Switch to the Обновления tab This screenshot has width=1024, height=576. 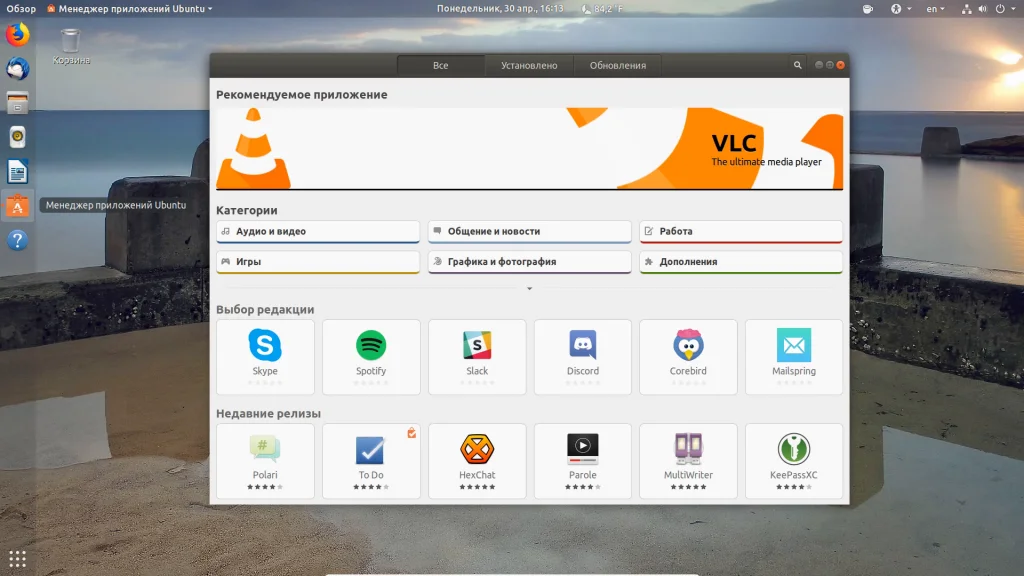pos(618,65)
